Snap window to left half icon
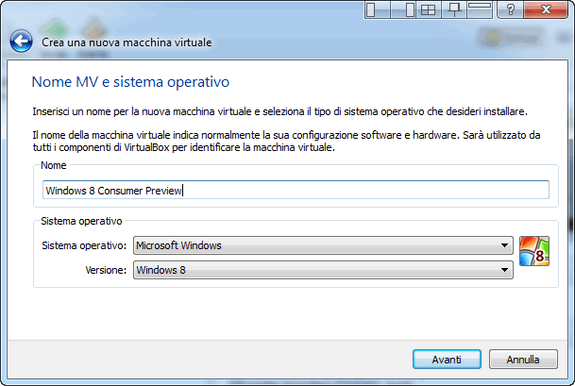Viewport: 575px width, 386px height. [377, 10]
